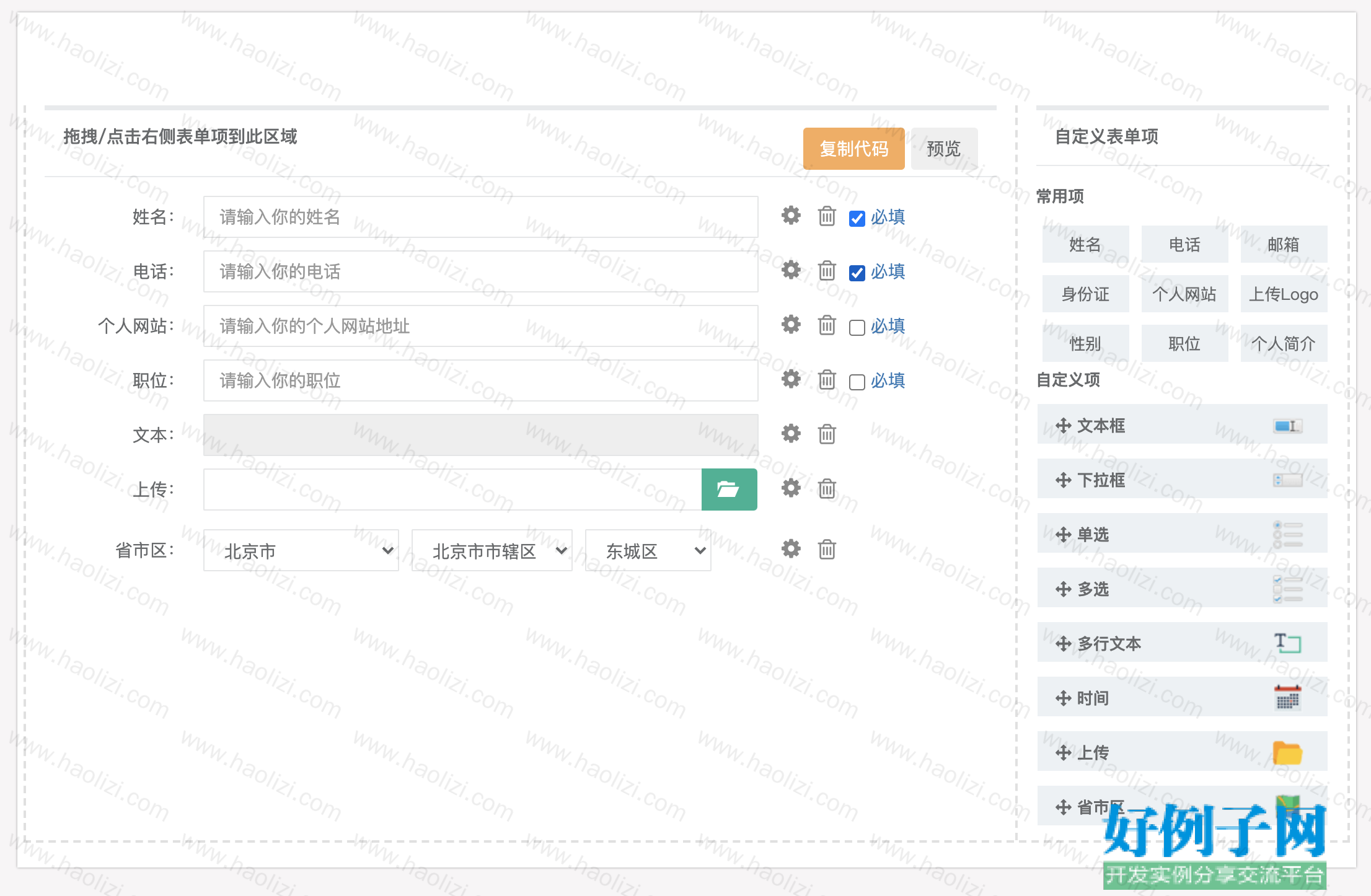Click the 必填 label for 职位
This screenshot has width=1371, height=896.
pos(888,380)
